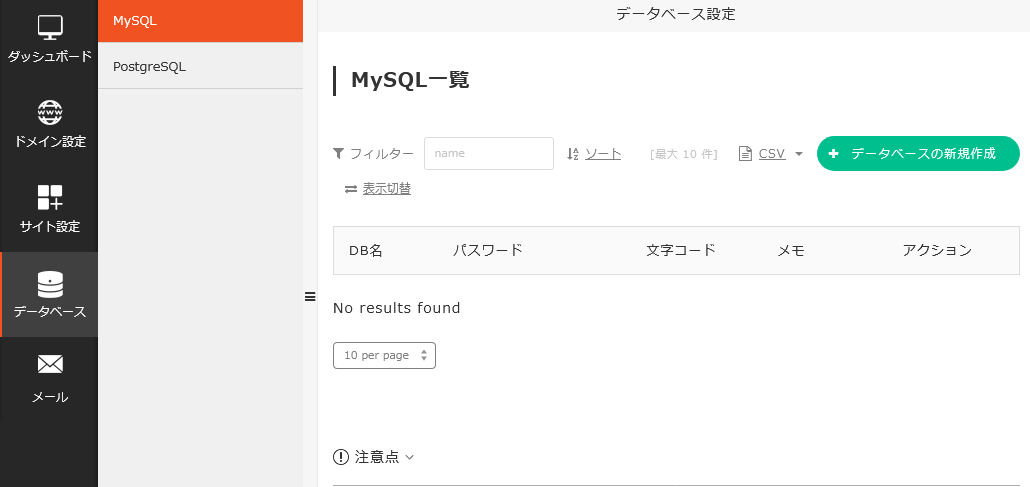Click the ドメイン設定 menu label
This screenshot has height=487, width=1030.
[x=50, y=141]
